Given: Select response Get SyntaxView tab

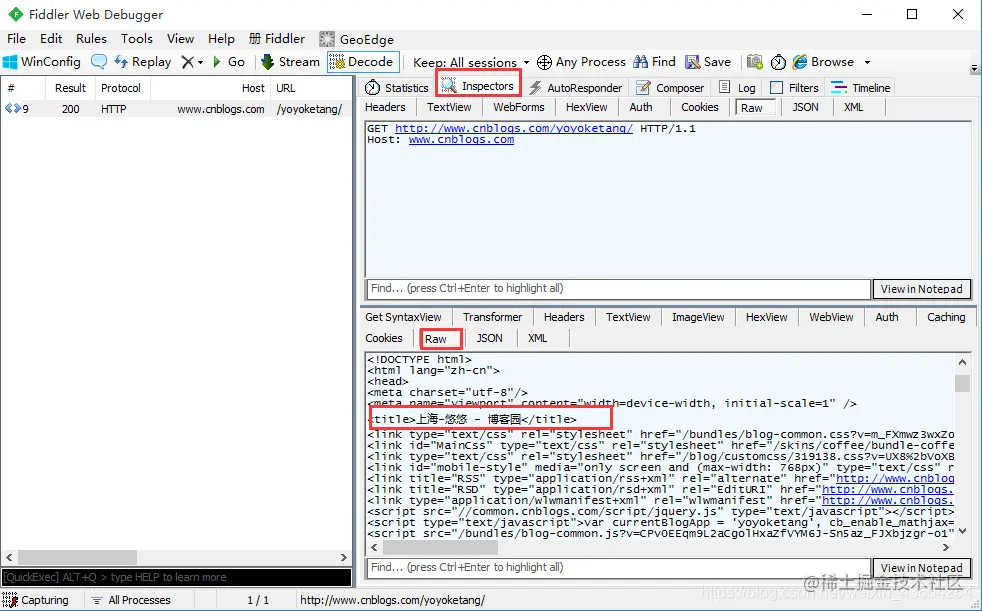Looking at the screenshot, I should 403,317.
